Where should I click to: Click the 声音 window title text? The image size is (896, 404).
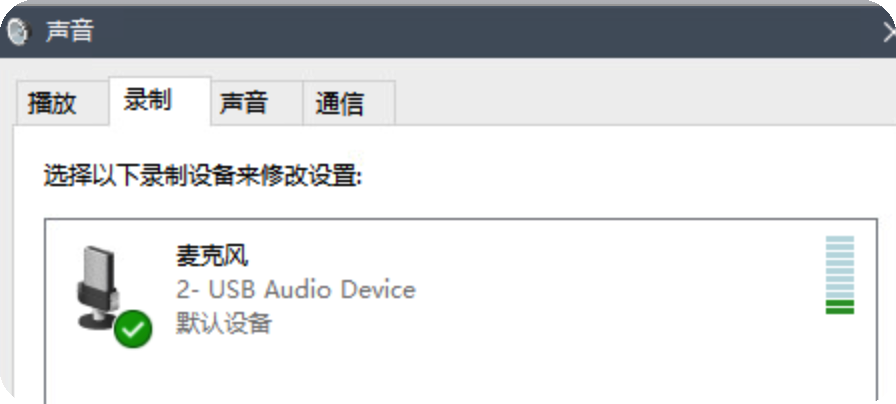[70, 32]
